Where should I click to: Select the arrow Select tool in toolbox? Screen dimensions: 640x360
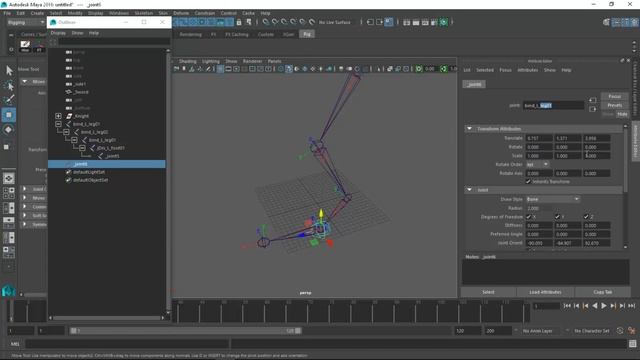[9, 70]
